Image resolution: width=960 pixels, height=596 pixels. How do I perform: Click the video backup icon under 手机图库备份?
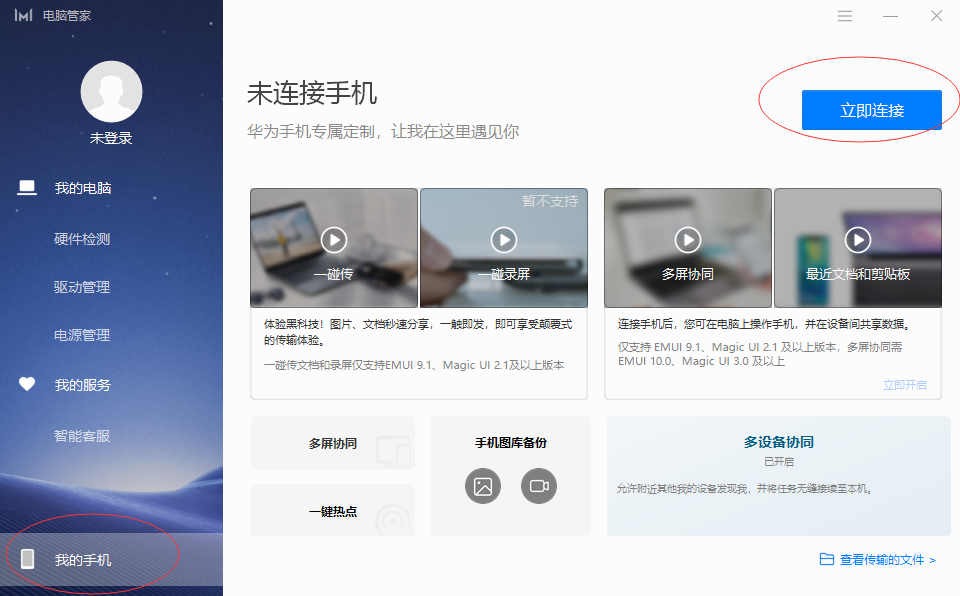pyautogui.click(x=539, y=486)
